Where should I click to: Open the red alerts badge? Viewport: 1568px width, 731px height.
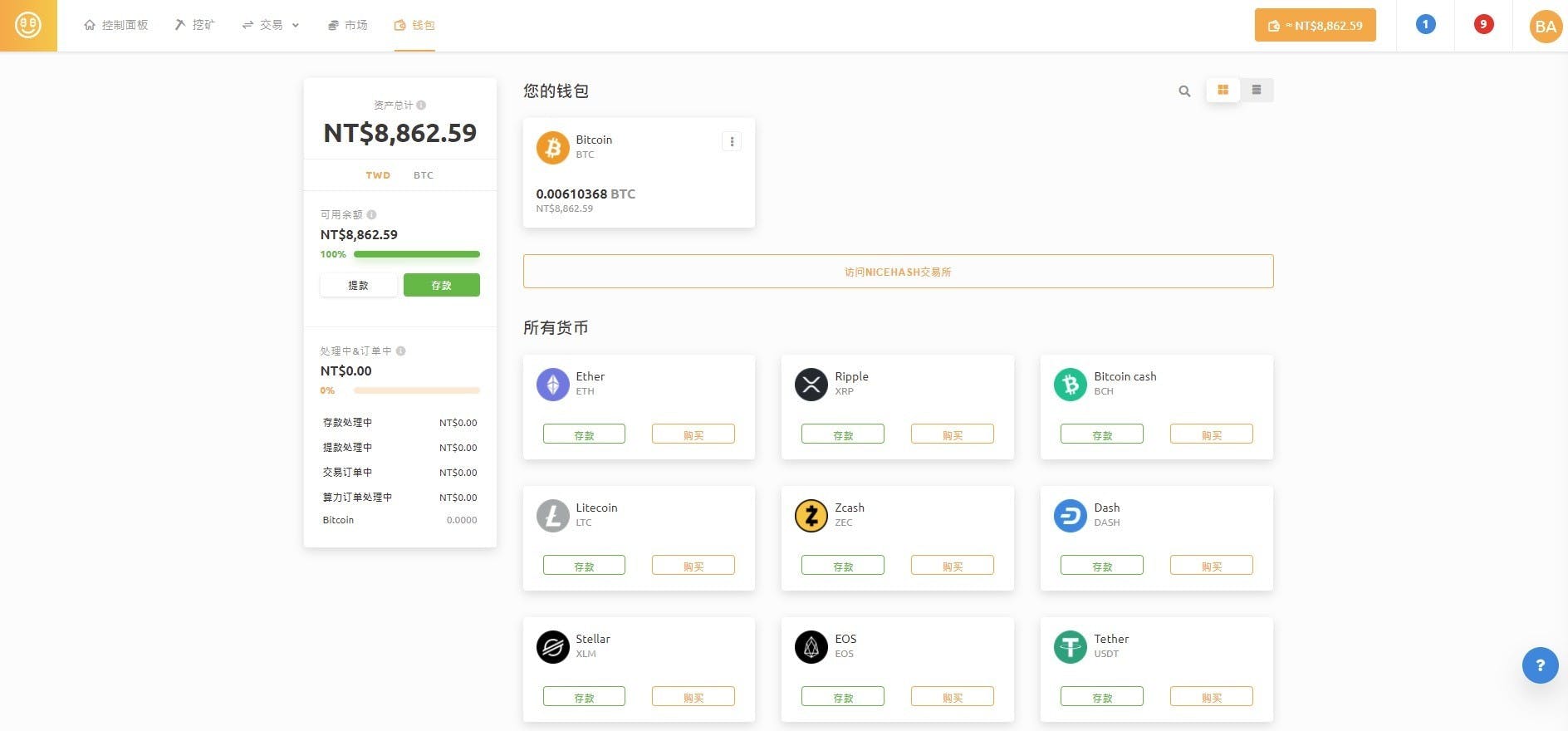1483,25
